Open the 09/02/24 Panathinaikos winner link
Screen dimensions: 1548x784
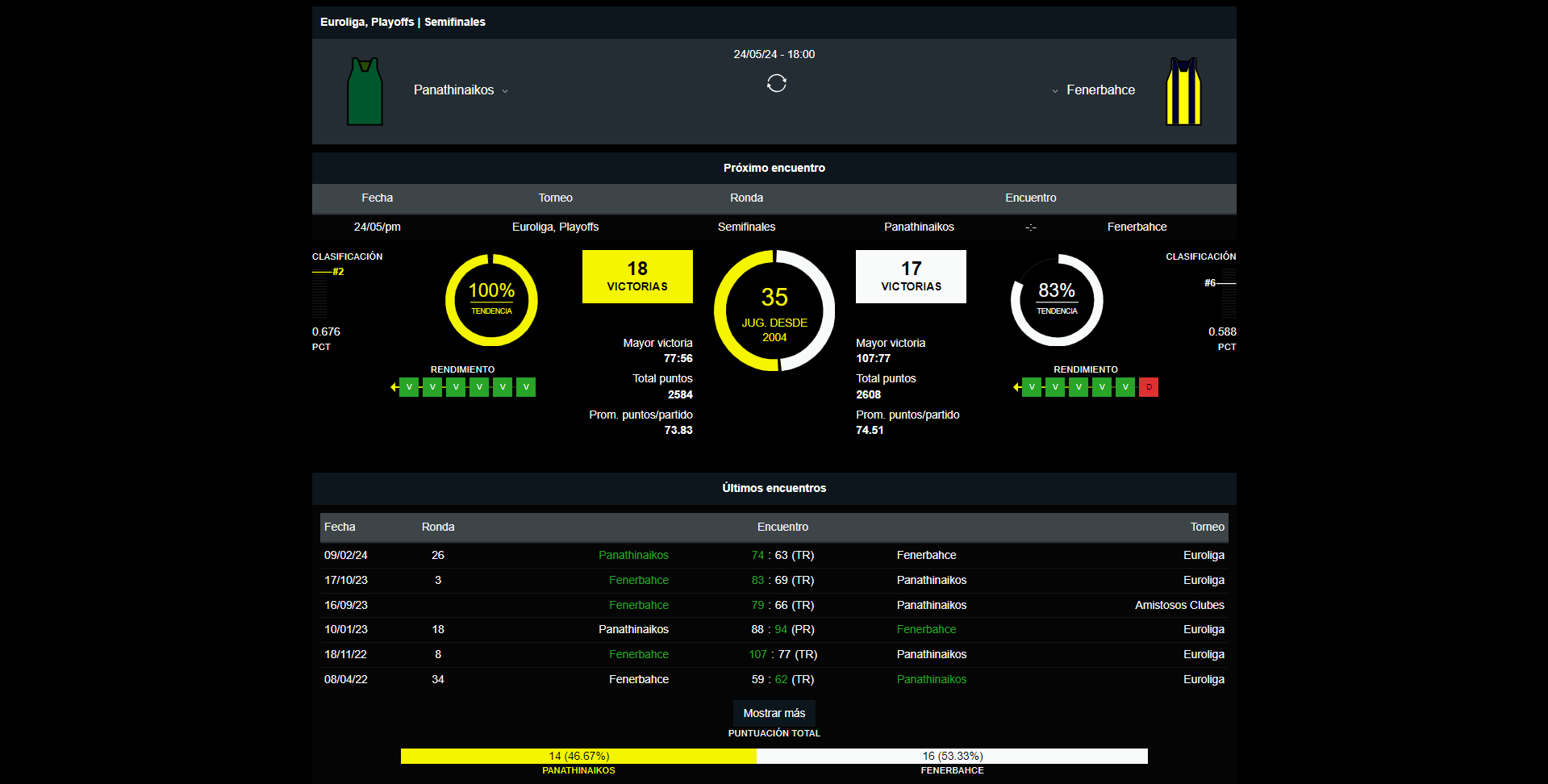[633, 555]
